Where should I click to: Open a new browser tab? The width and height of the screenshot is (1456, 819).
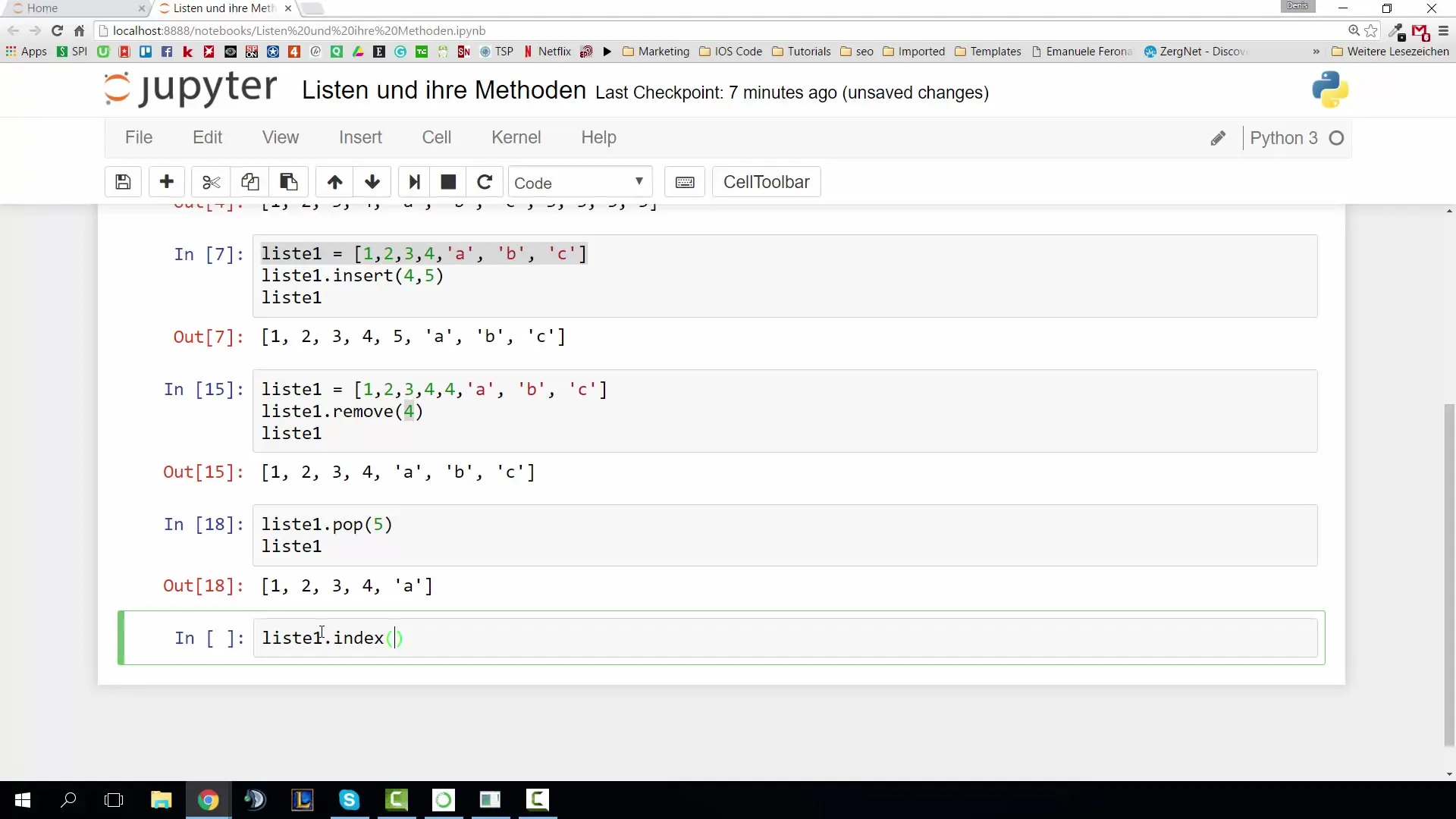[x=312, y=8]
